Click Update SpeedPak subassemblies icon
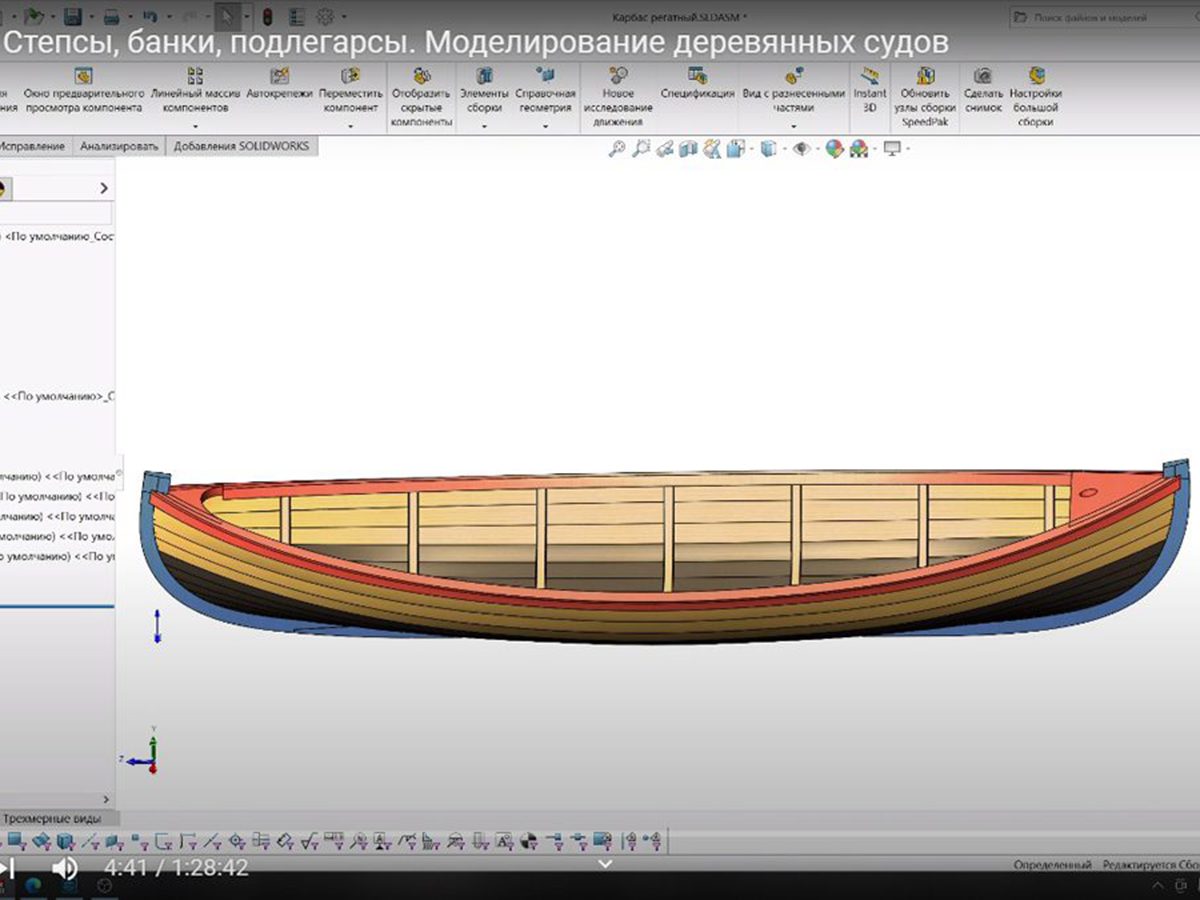Screen dimensions: 1200x900 coord(925,76)
